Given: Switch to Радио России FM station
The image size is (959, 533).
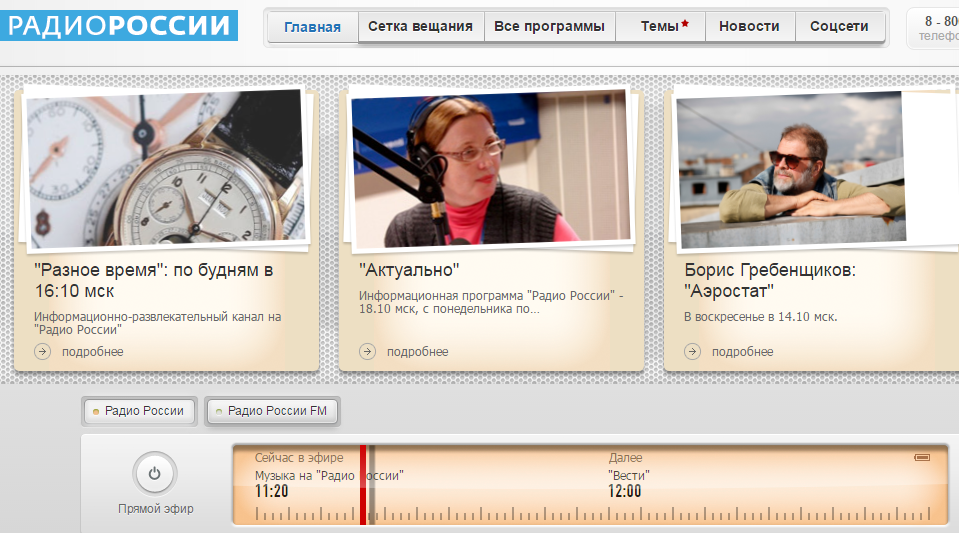Looking at the screenshot, I should (272, 411).
